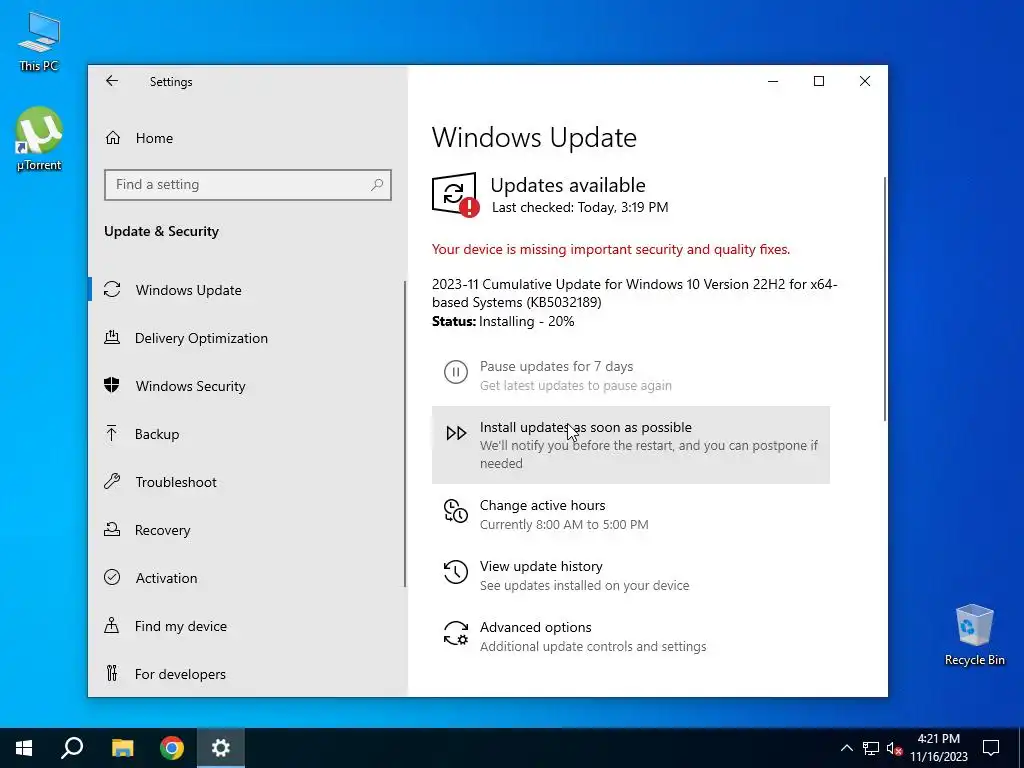This screenshot has width=1024, height=768.
Task: Click the Windows Security shield icon
Action: pos(112,385)
